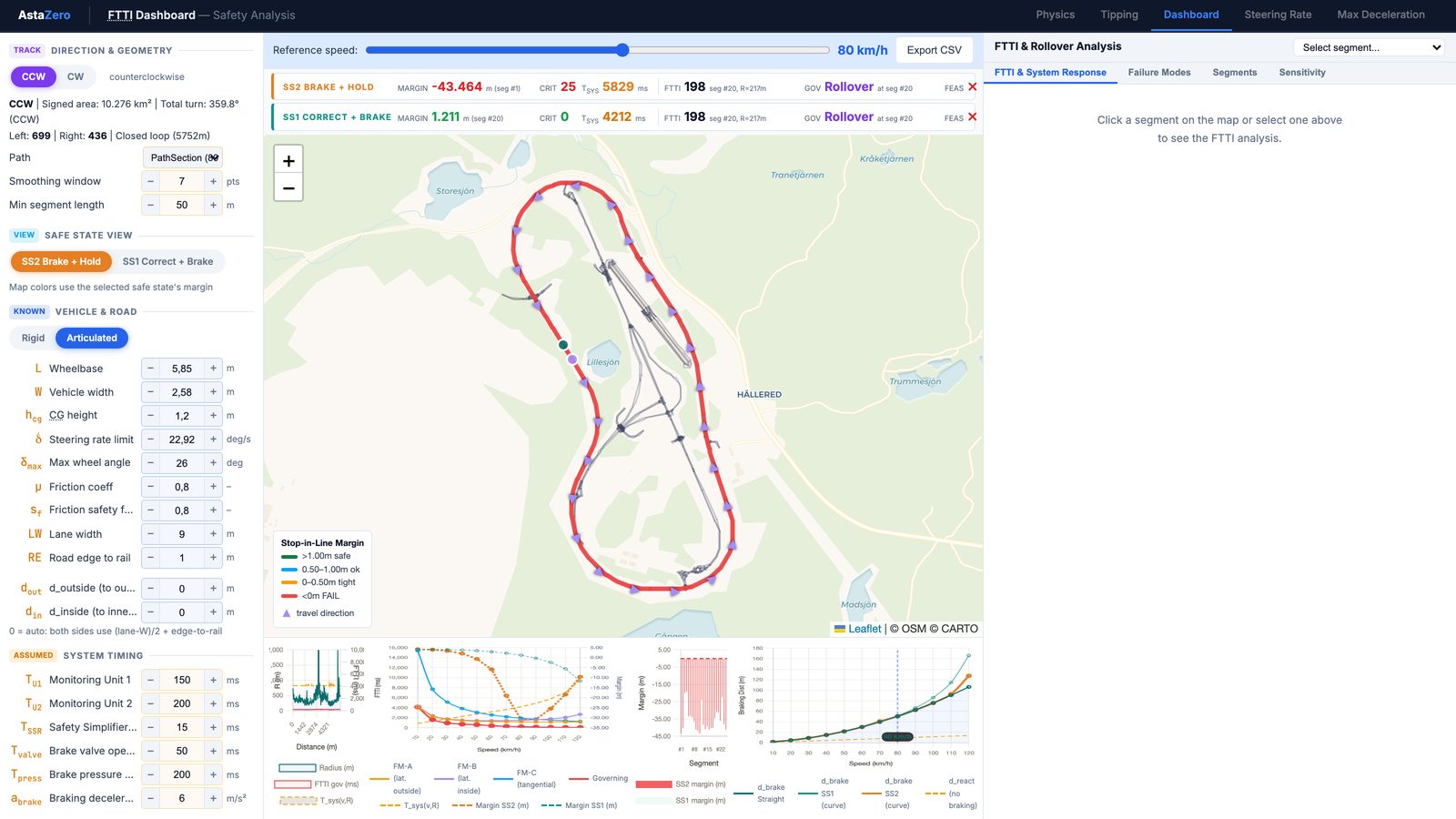
Task: Click the AstaZero logo
Action: (x=44, y=15)
